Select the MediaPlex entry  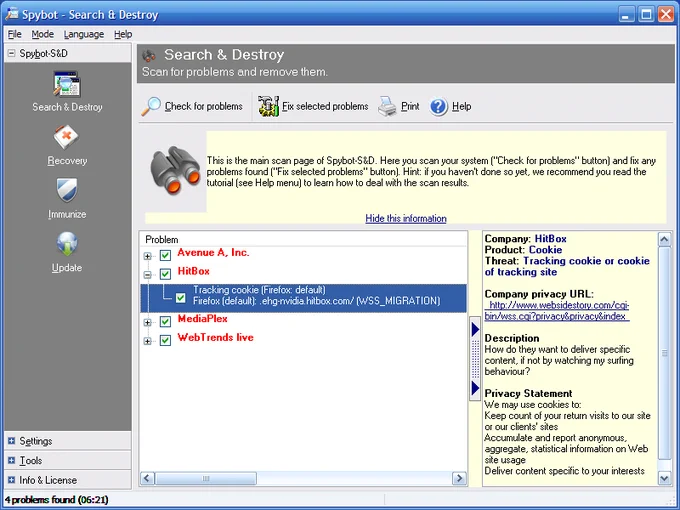click(203, 319)
